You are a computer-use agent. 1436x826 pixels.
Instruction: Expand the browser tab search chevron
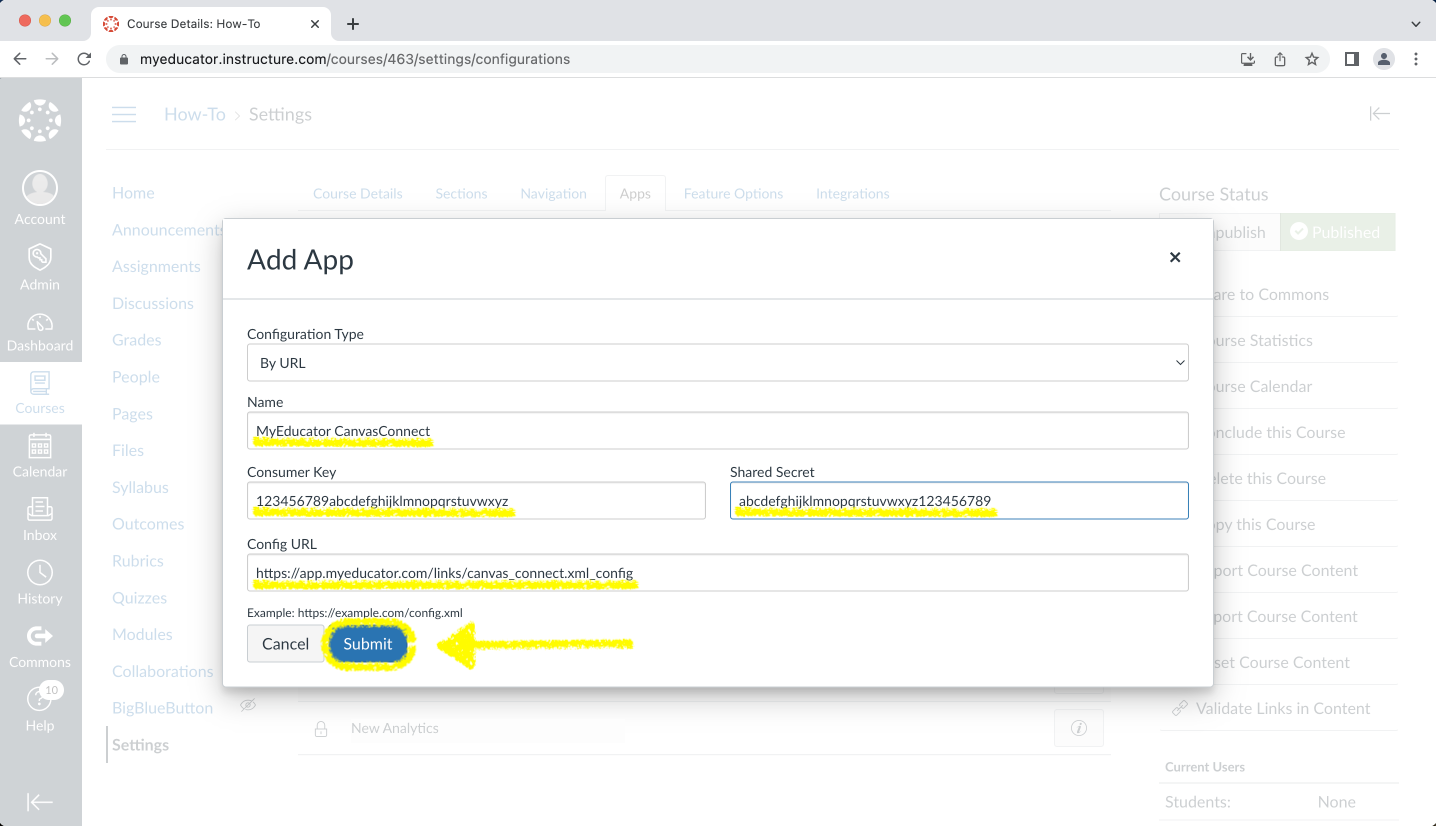[x=1416, y=24]
